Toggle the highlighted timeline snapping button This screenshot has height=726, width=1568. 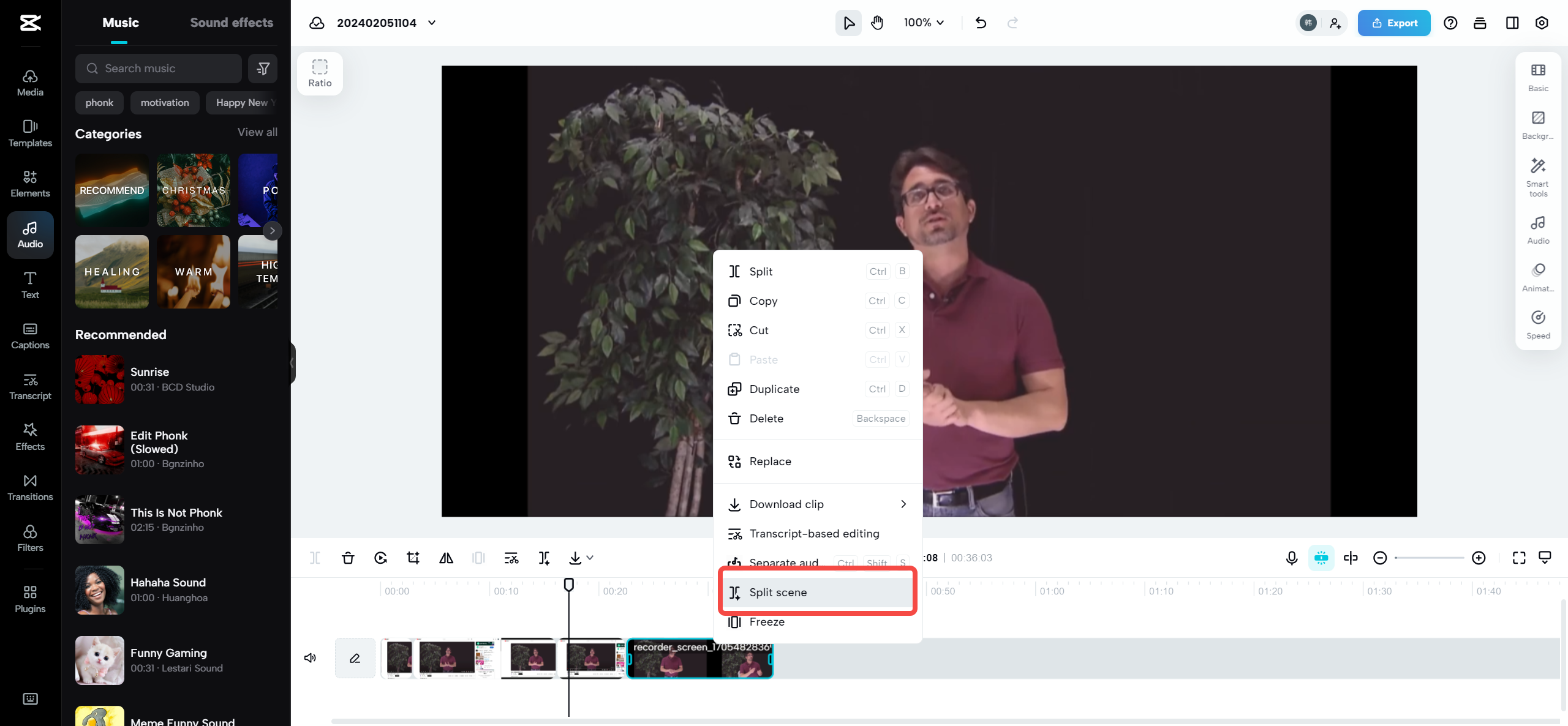point(1321,558)
